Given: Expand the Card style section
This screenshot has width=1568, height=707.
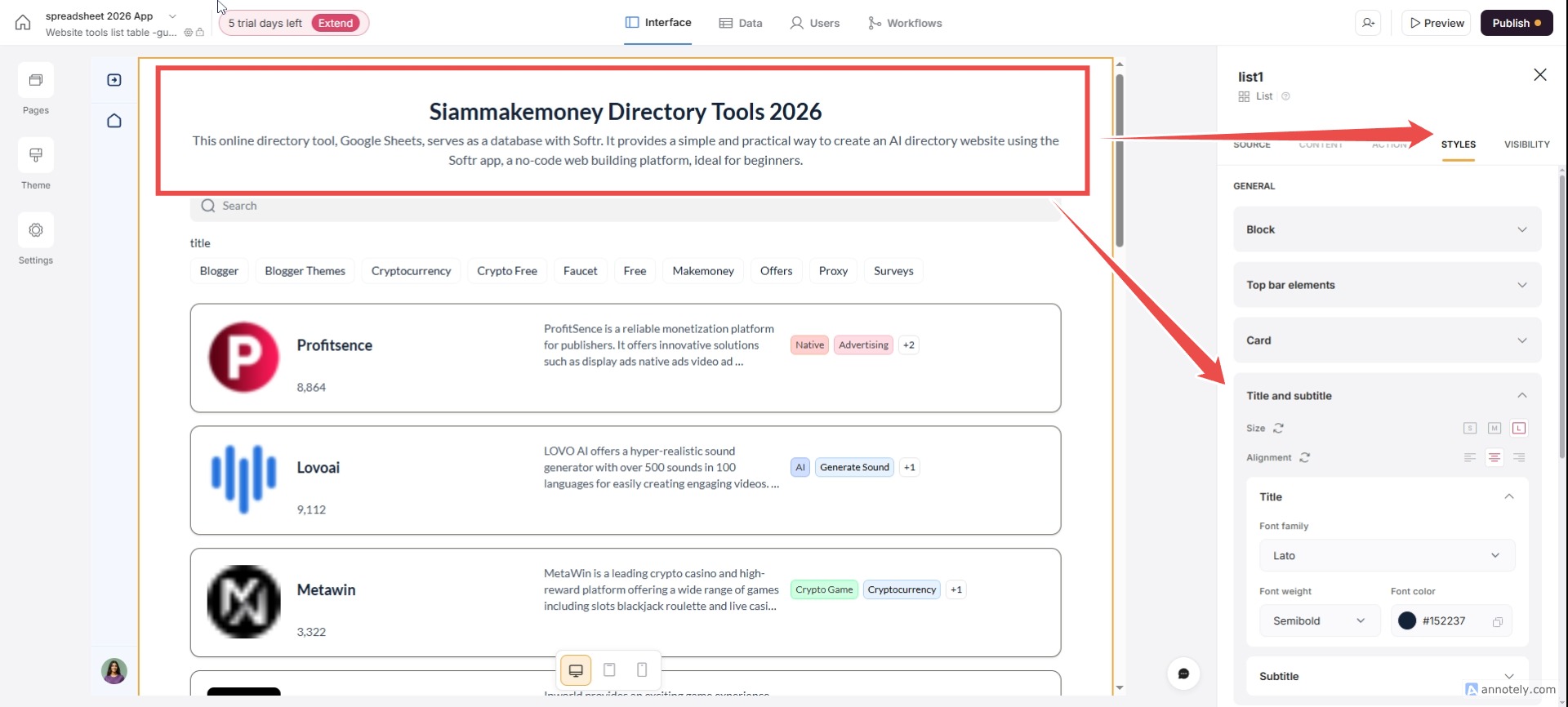Looking at the screenshot, I should (1387, 340).
